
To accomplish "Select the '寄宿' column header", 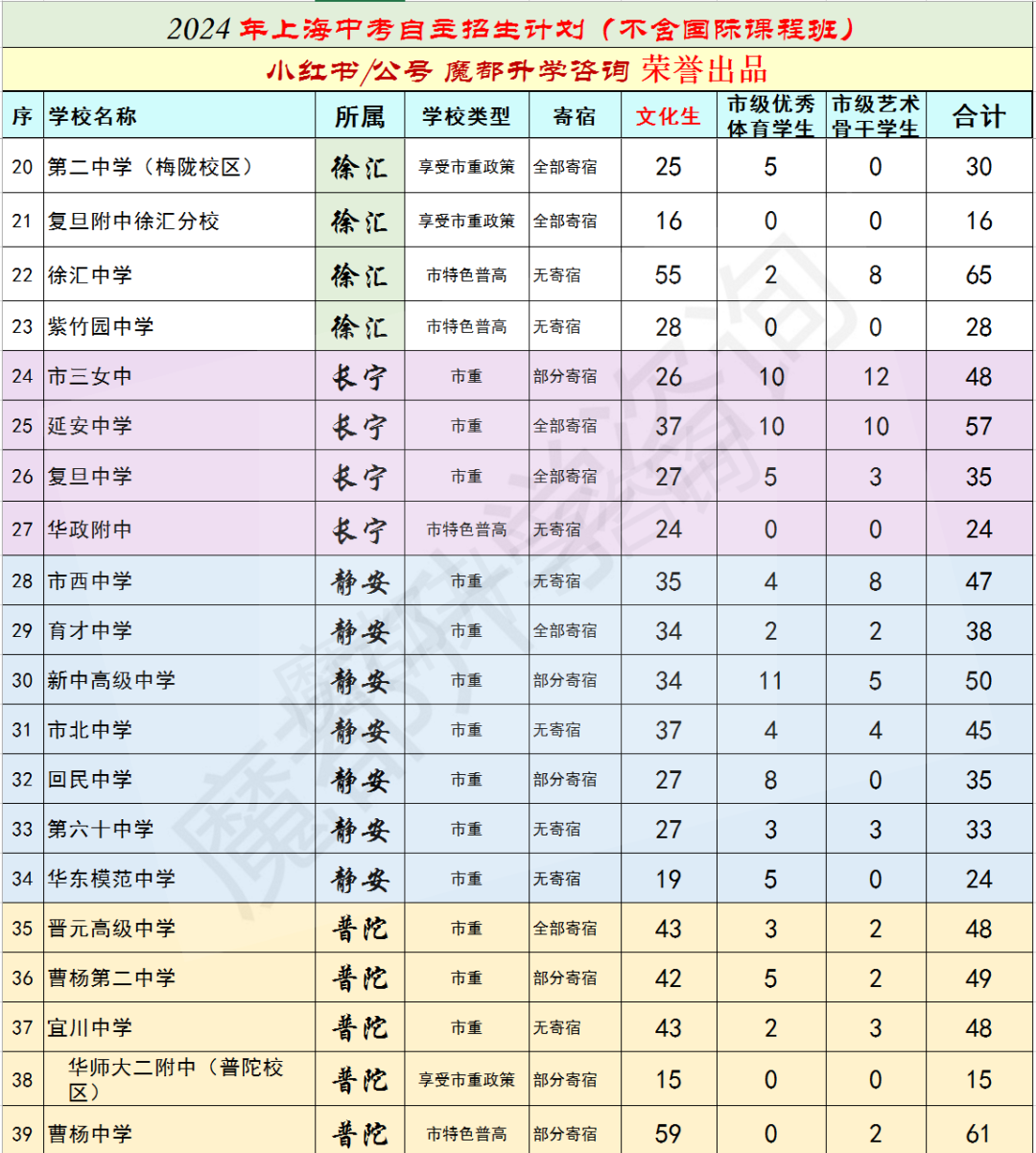I will [575, 117].
